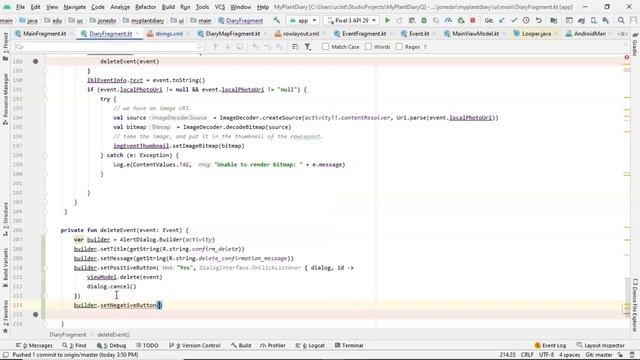Image resolution: width=640 pixels, height=360 pixels.
Task: Click the tool windows toggle in status bar corner
Action: point(6,355)
